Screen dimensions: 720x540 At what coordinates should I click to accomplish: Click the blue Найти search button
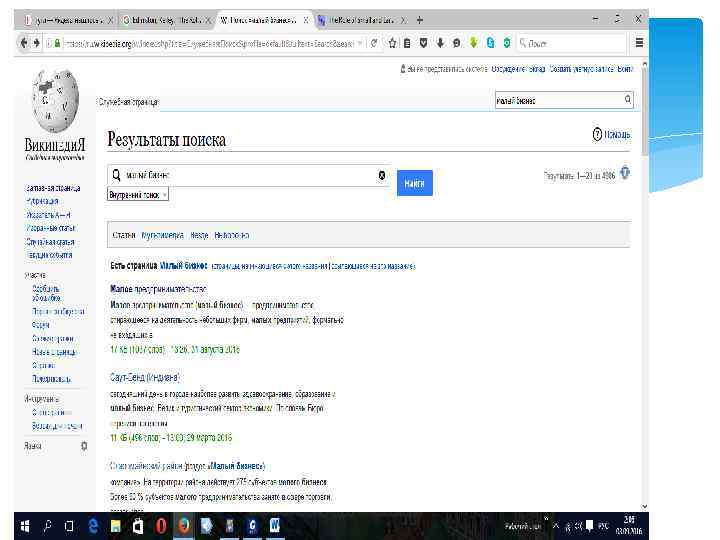(x=414, y=183)
